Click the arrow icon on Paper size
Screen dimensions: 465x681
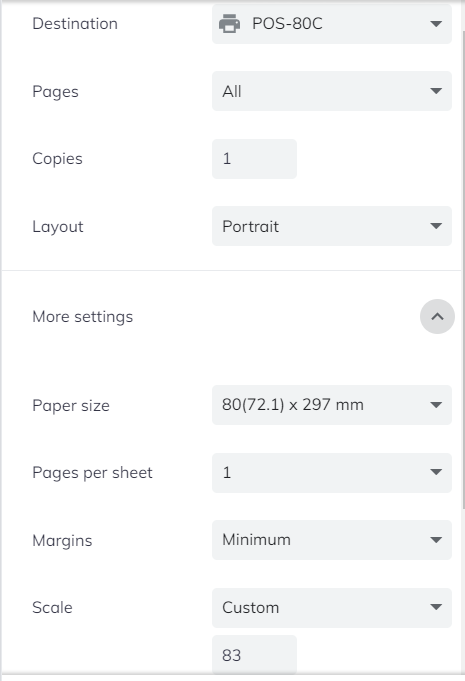[436, 405]
